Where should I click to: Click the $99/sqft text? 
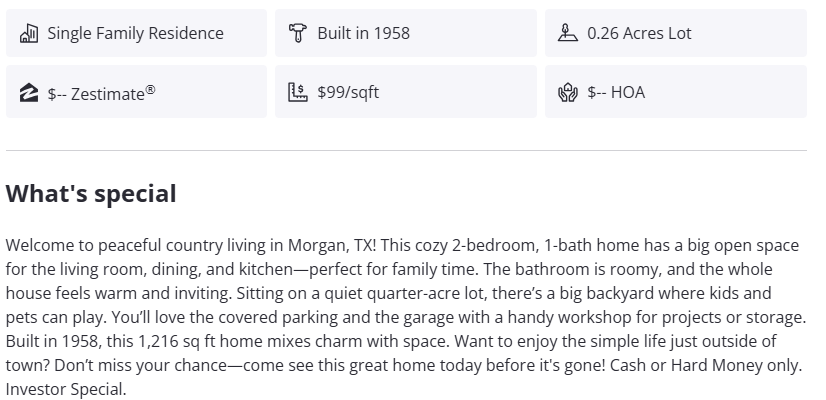348,93
